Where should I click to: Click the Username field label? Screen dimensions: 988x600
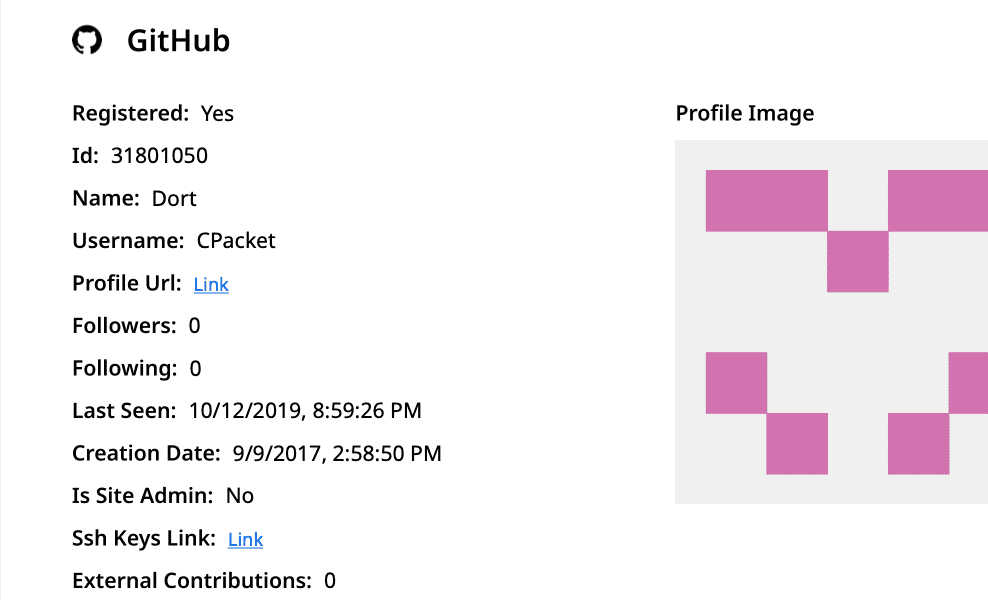point(128,241)
